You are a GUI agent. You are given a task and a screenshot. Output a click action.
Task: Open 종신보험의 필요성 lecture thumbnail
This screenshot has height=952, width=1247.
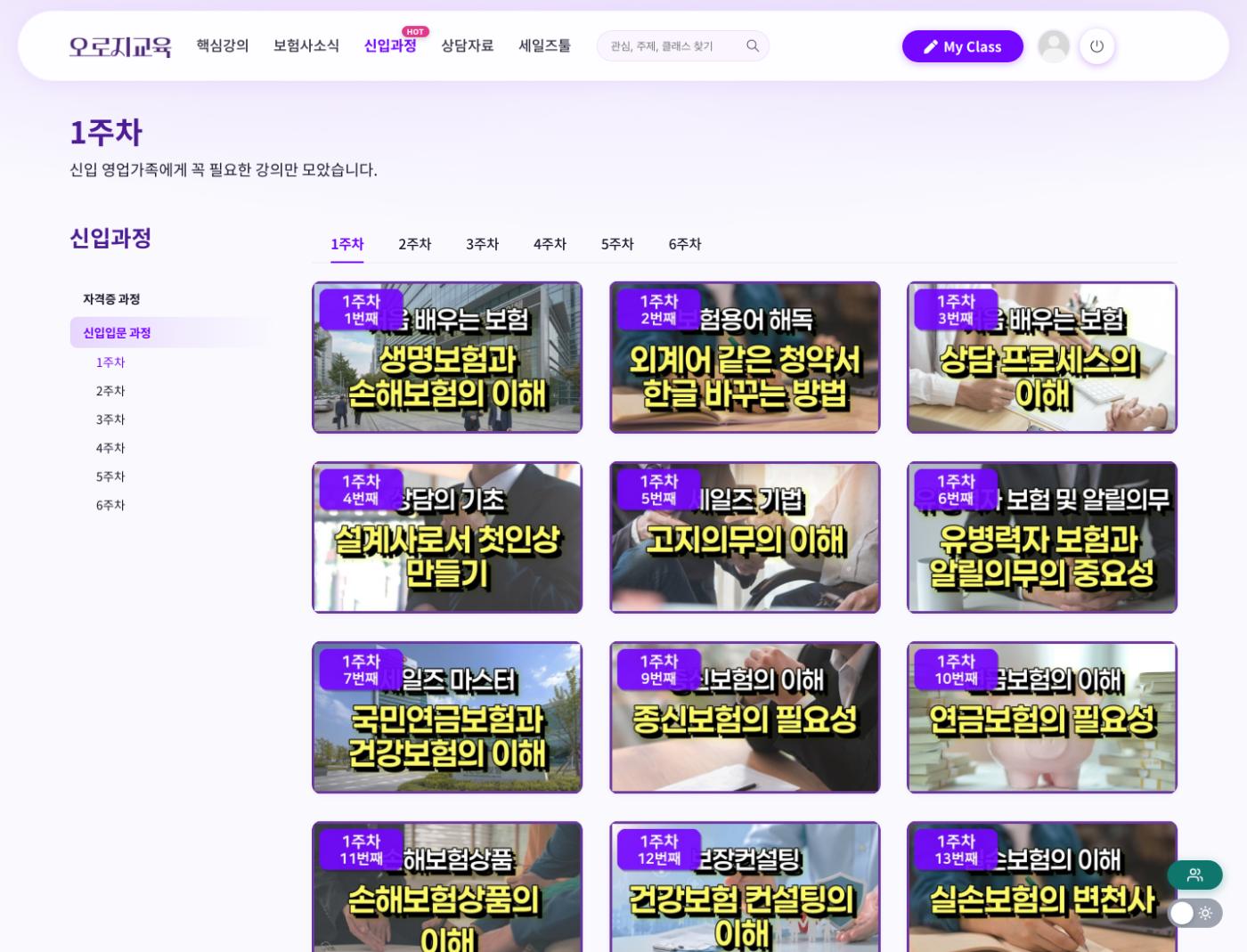click(x=745, y=718)
